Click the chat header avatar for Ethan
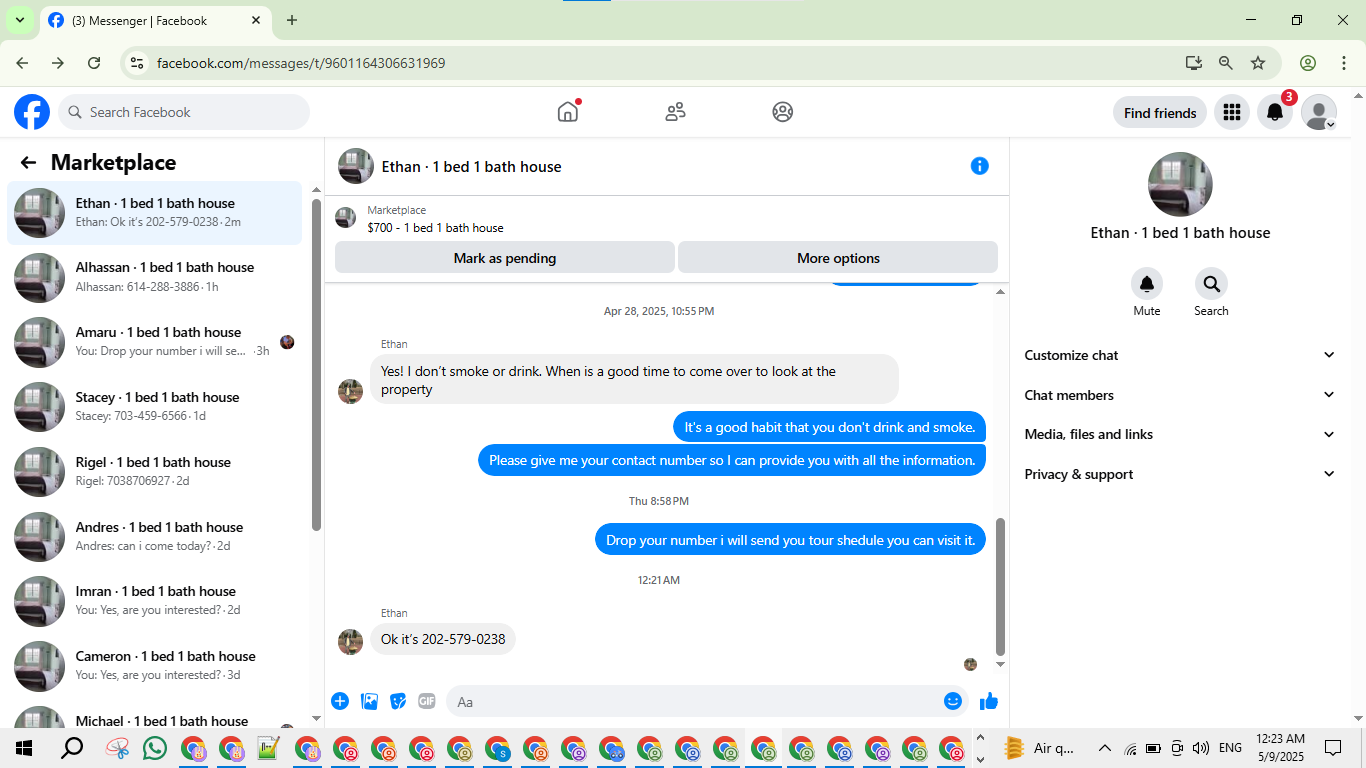1366x768 pixels. coord(356,166)
